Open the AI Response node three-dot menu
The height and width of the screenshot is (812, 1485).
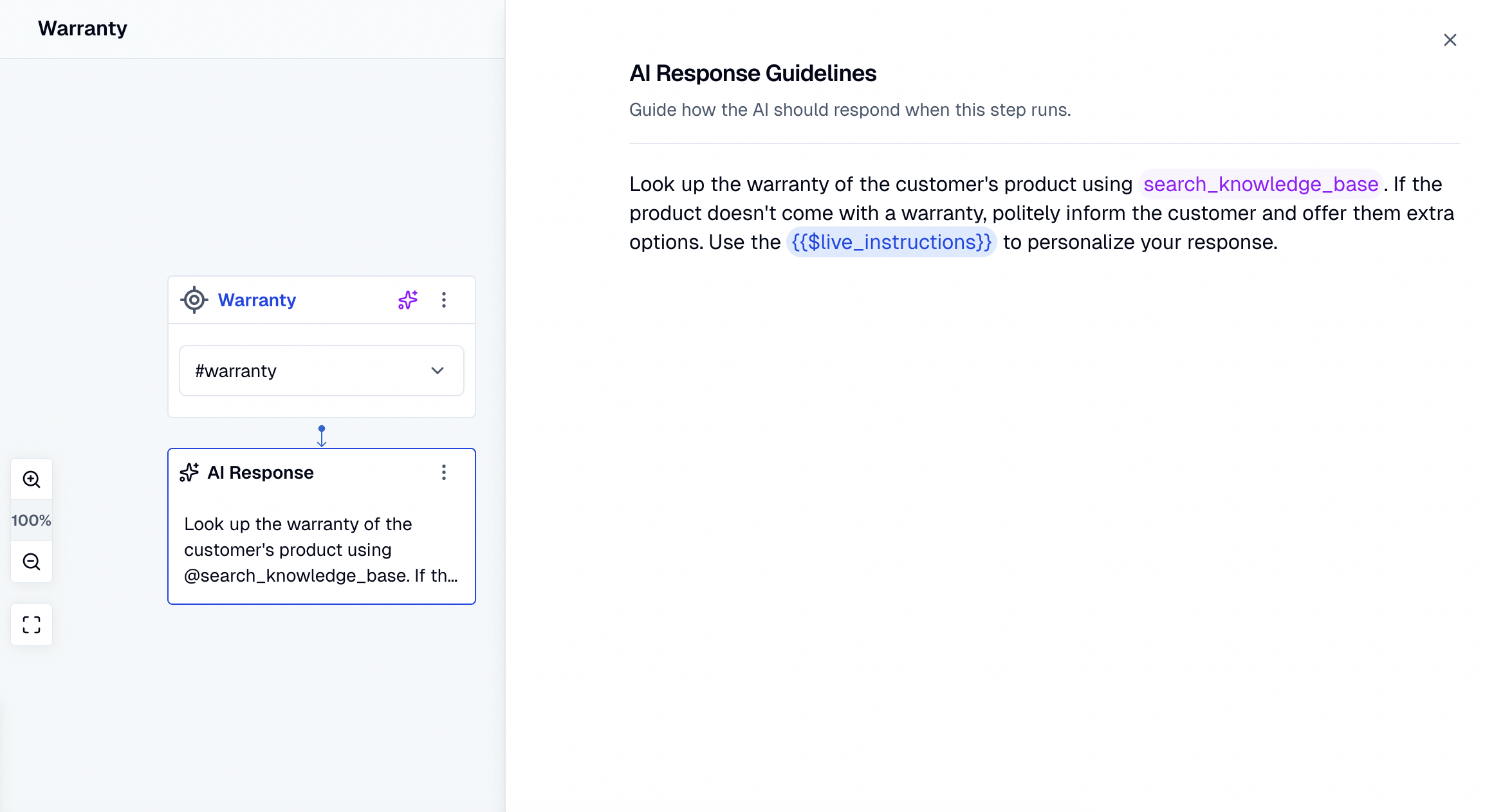444,472
